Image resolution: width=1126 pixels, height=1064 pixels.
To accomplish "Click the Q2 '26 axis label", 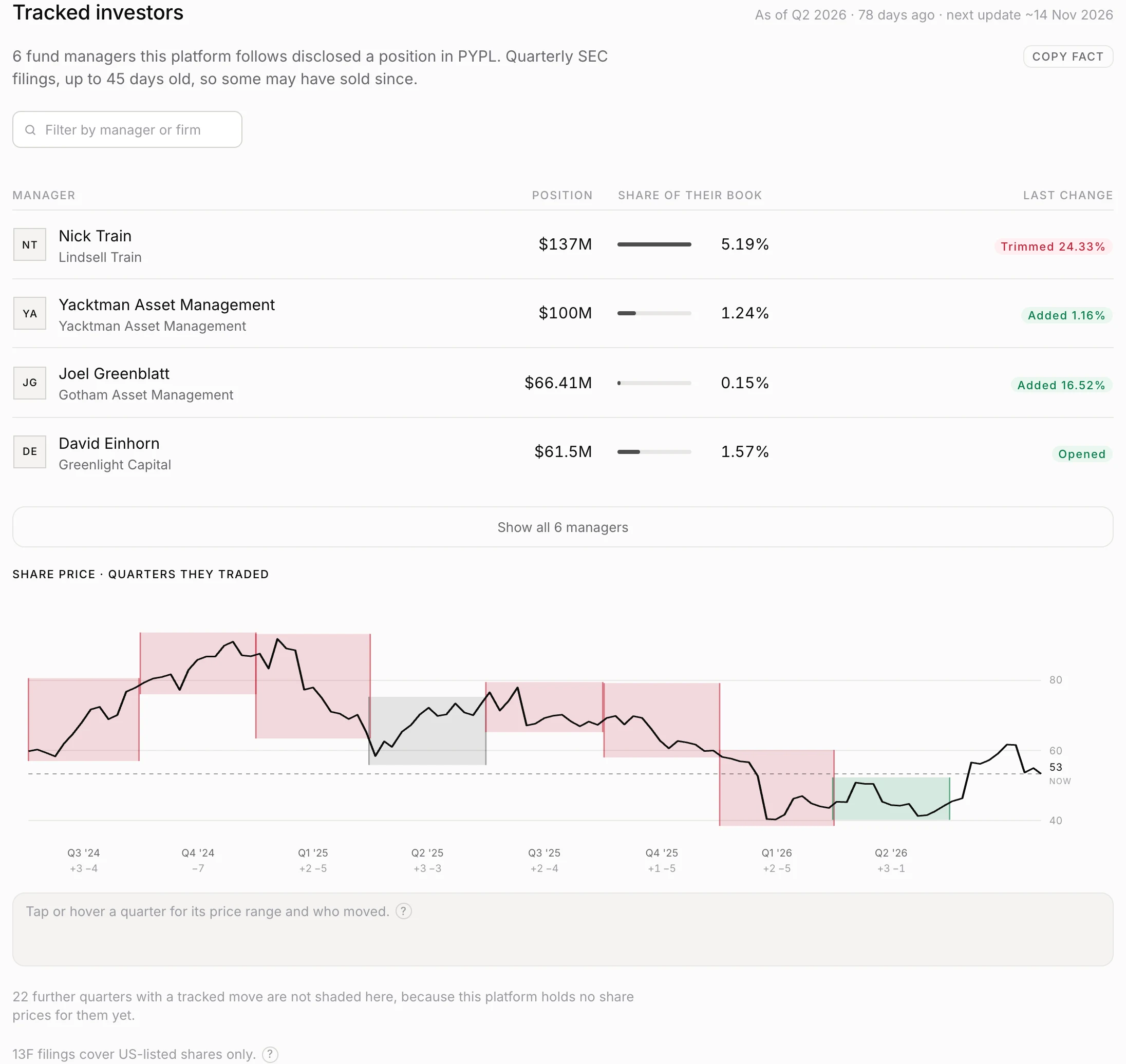I will tap(891, 852).
